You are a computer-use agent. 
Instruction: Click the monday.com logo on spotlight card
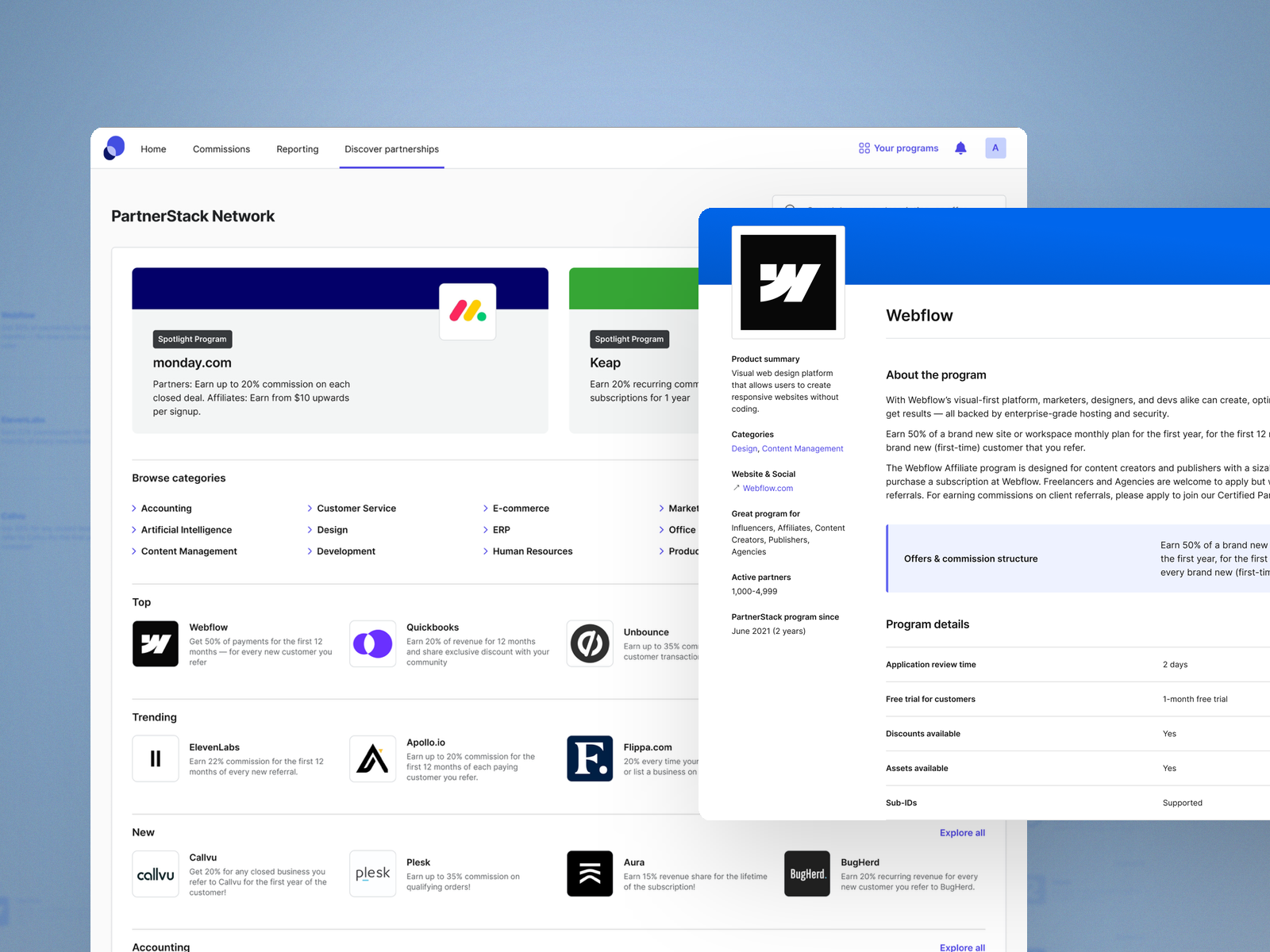(468, 311)
